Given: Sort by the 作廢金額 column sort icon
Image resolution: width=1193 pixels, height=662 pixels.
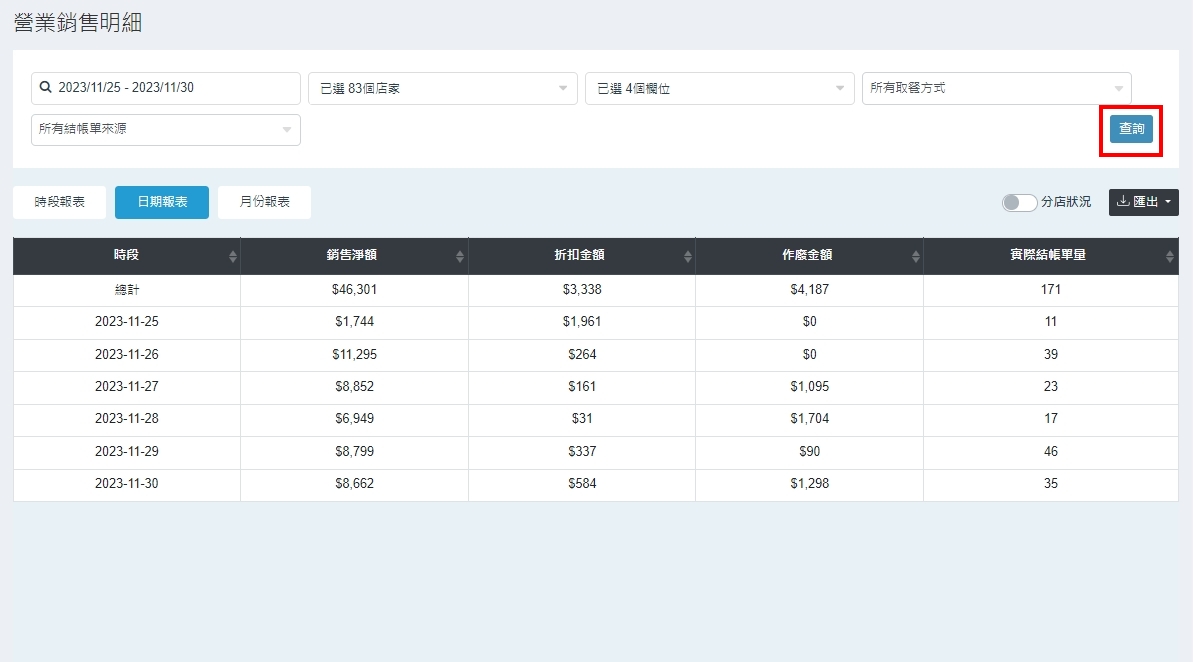Looking at the screenshot, I should (915, 257).
